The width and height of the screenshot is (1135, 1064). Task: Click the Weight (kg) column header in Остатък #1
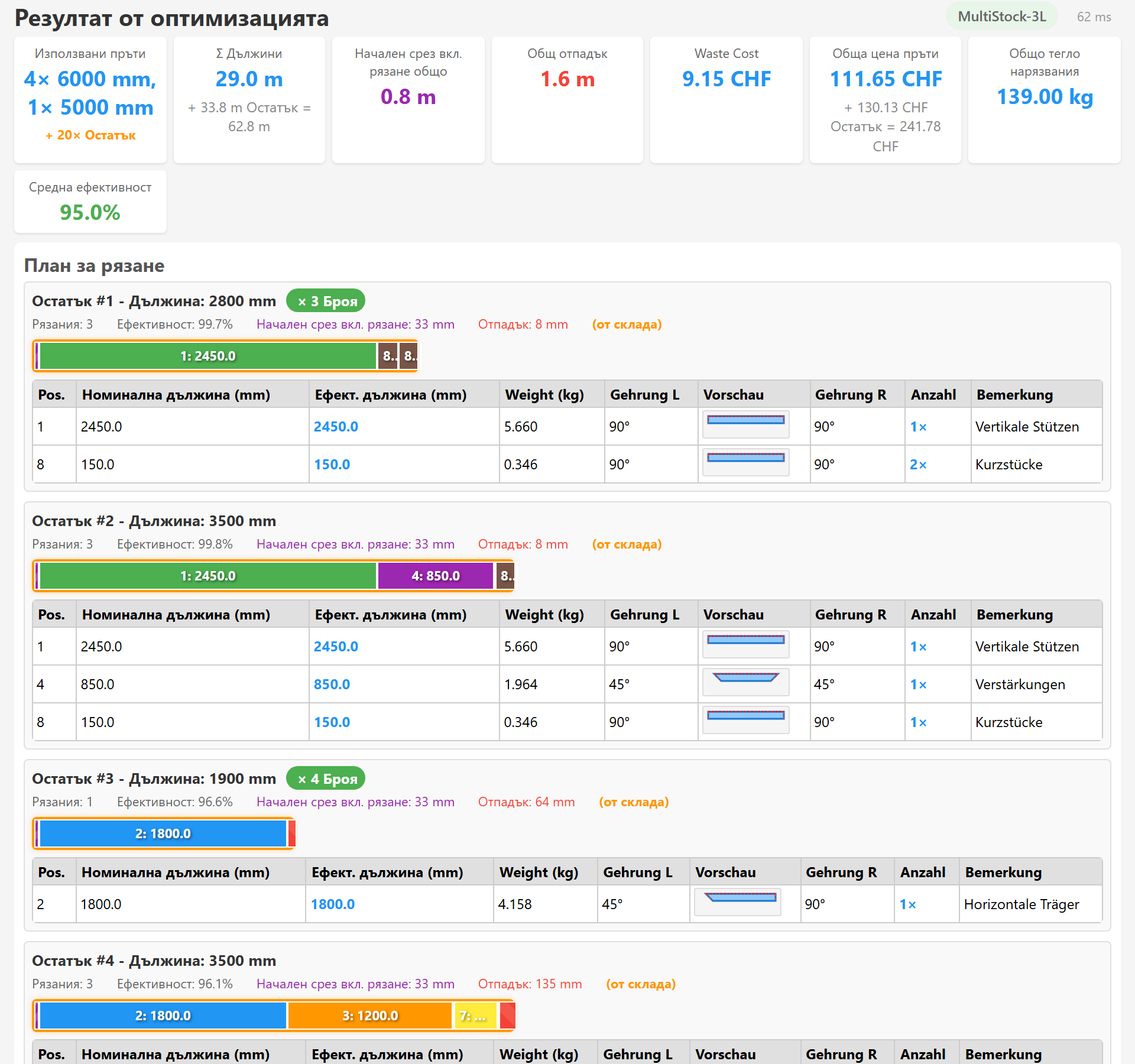(544, 394)
